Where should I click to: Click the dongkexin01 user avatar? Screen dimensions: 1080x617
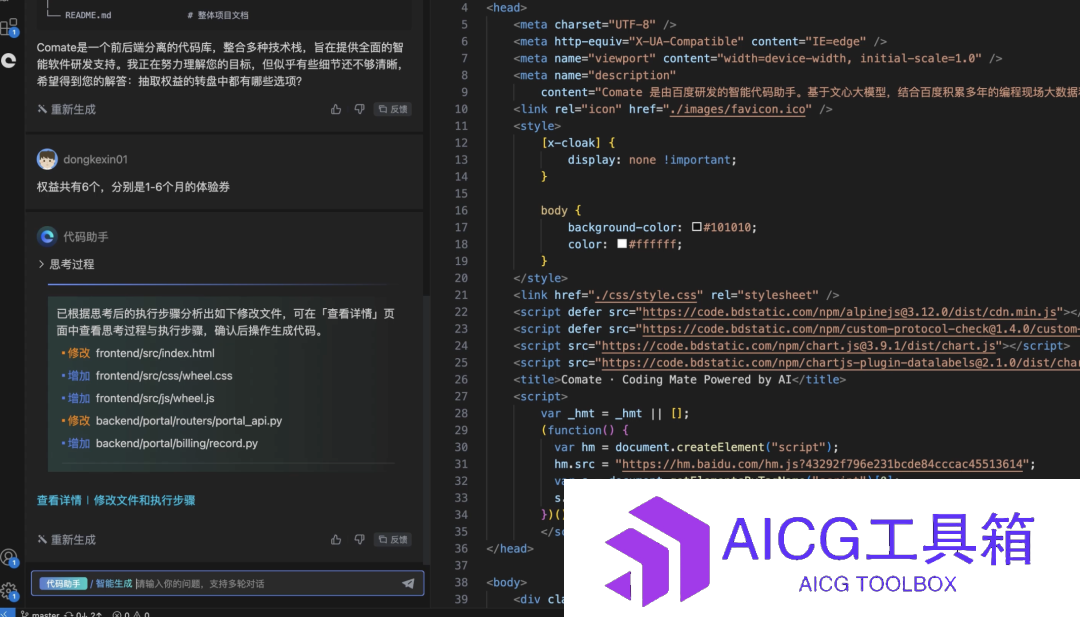(47, 159)
